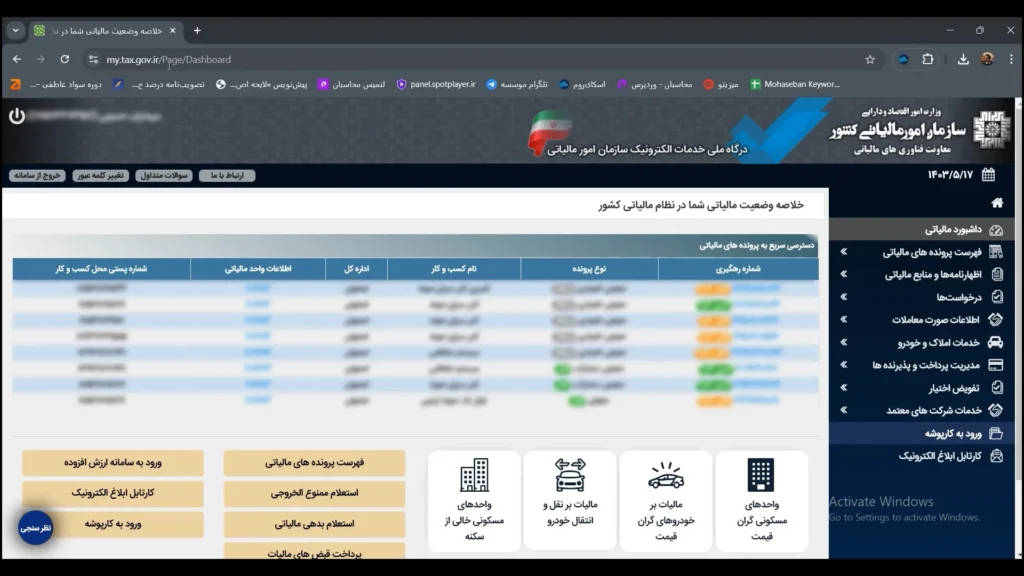Click the درخواست‌ها icon
This screenshot has width=1024, height=576.
997,297
